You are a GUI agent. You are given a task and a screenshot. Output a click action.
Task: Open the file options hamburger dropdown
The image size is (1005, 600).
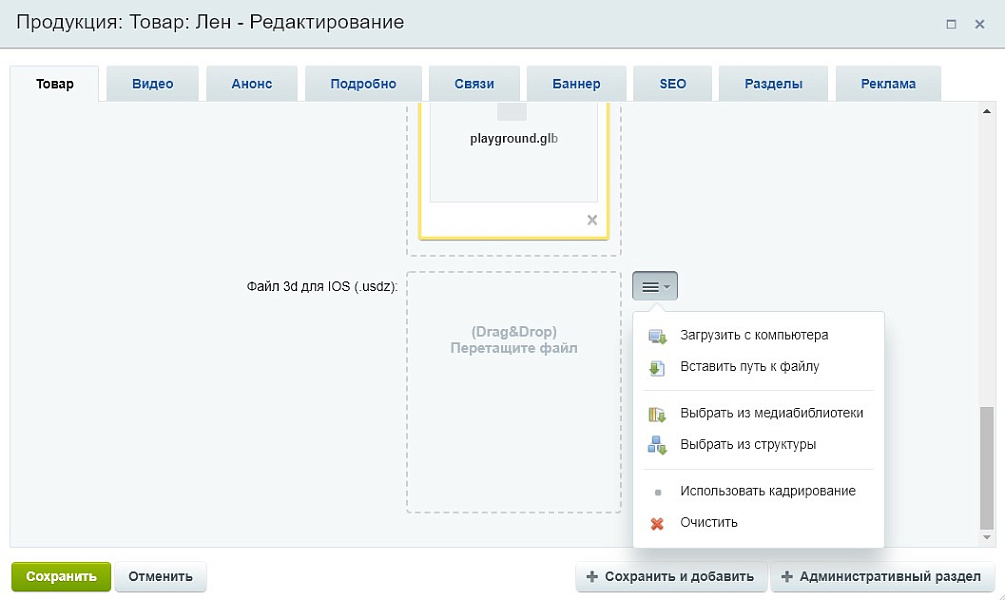click(x=655, y=287)
